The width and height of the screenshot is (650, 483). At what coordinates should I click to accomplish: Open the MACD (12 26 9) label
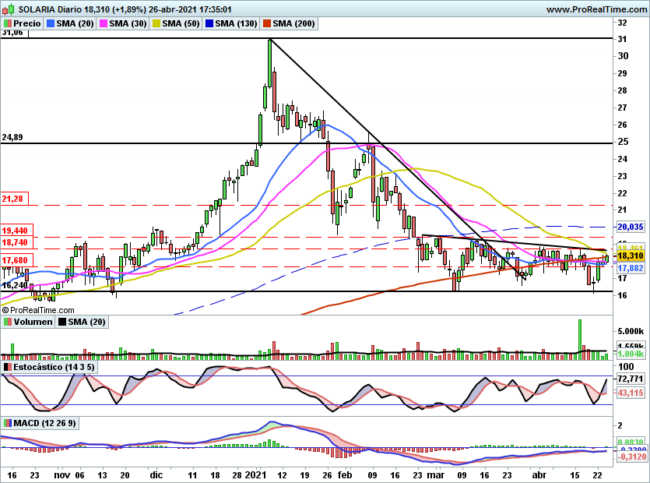click(45, 423)
